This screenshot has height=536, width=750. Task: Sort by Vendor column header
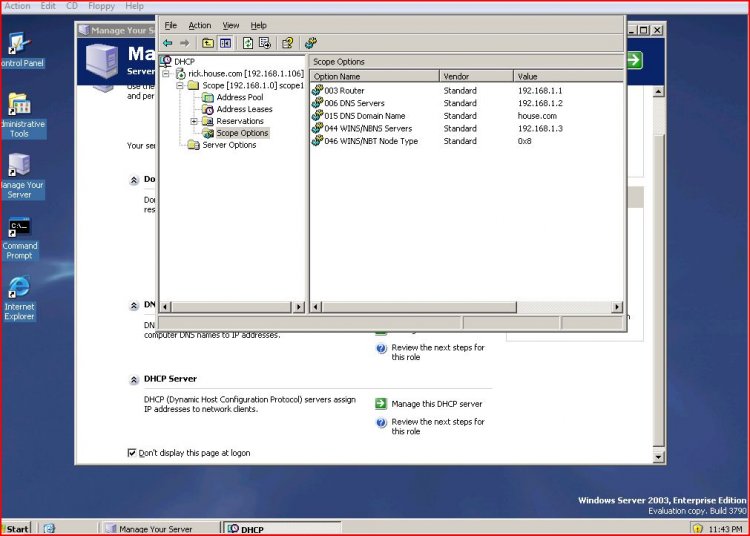476,77
